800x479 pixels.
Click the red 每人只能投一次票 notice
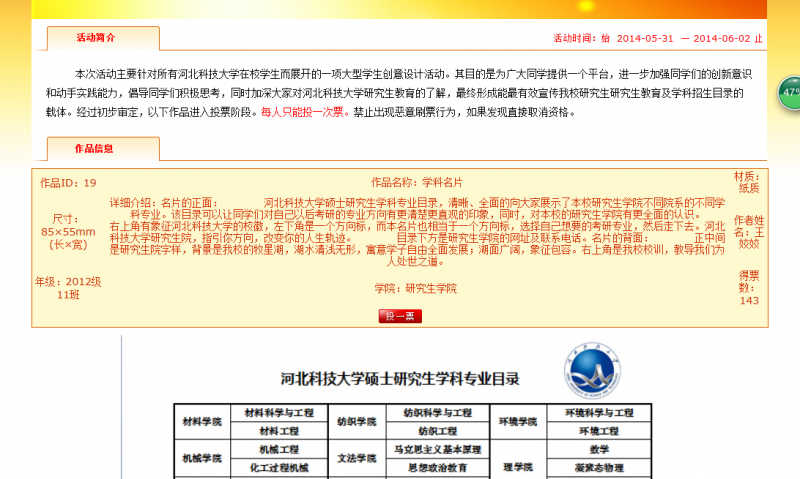[x=305, y=112]
